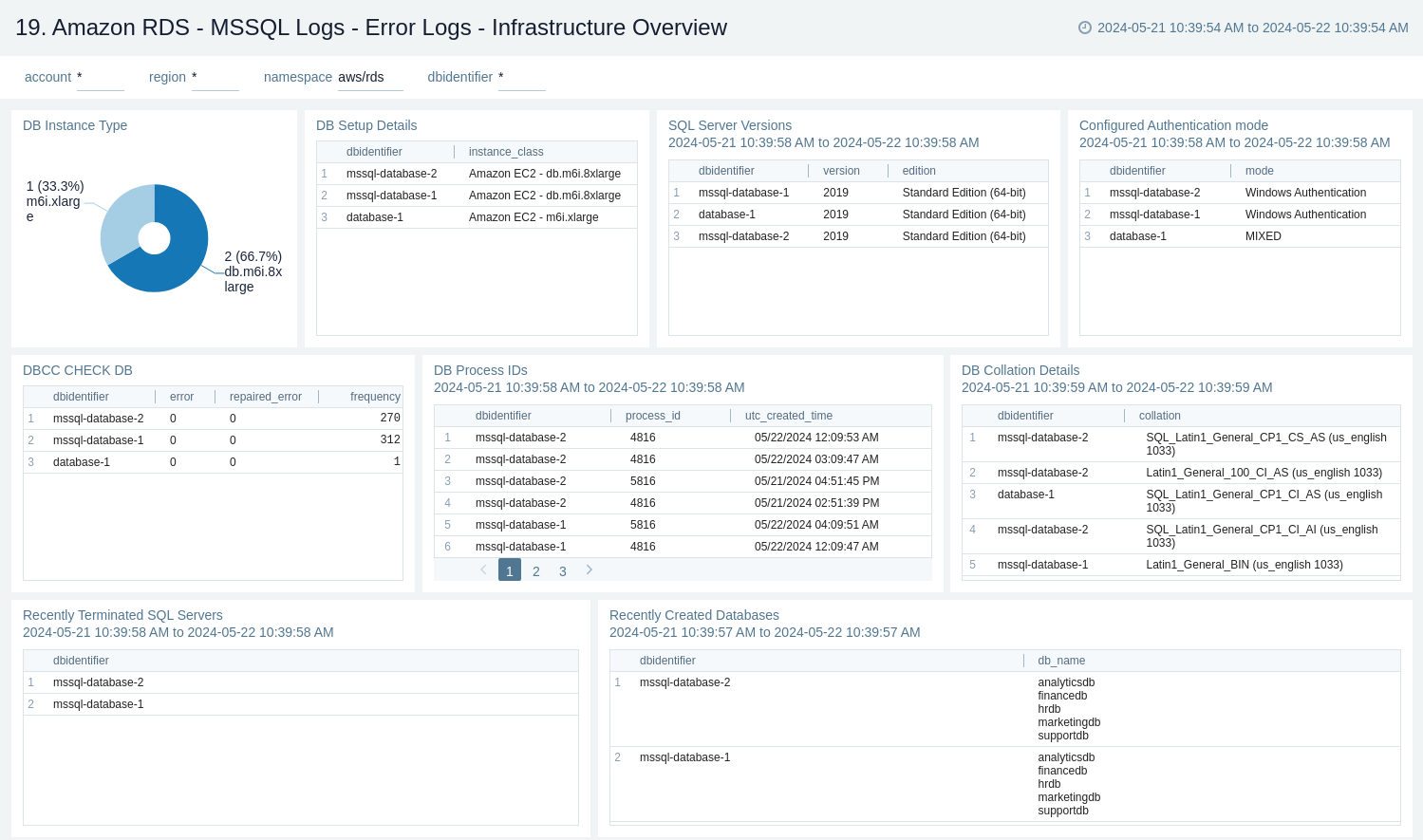Open the account filter dropdown
This screenshot has height=840, width=1423.
[100, 77]
